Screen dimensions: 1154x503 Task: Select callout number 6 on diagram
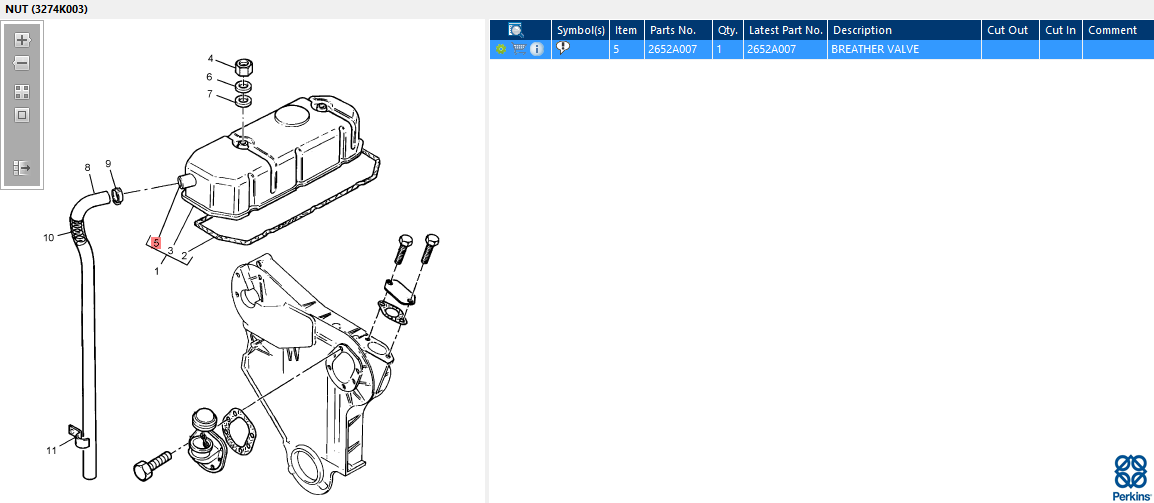pyautogui.click(x=210, y=77)
